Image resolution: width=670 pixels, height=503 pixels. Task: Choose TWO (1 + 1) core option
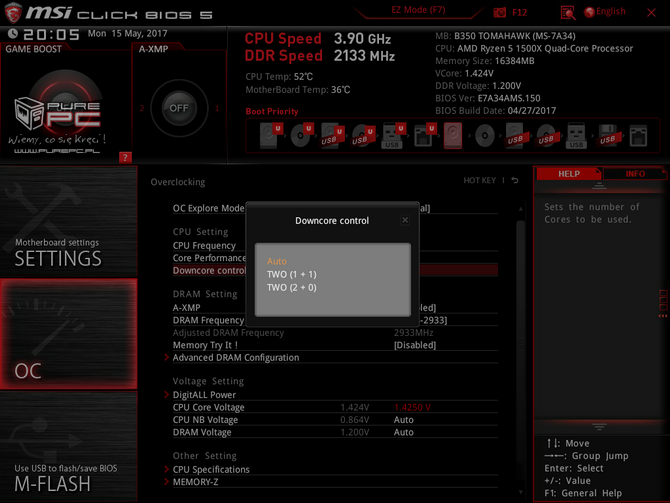pos(291,274)
